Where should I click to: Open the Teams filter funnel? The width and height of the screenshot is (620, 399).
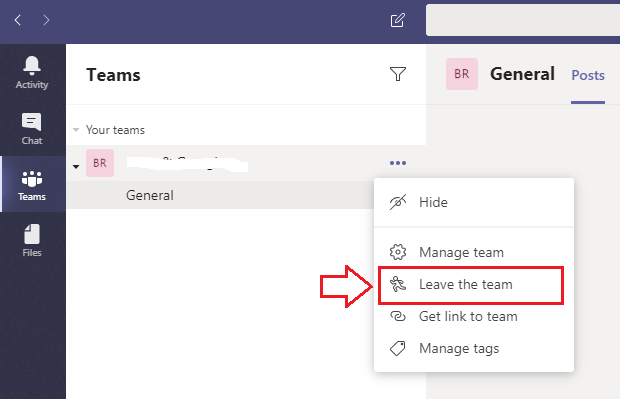pyautogui.click(x=398, y=74)
